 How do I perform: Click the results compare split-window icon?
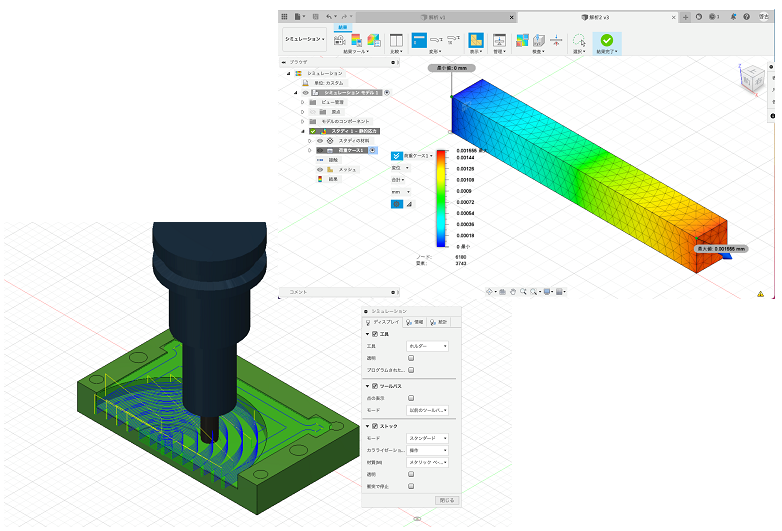point(396,40)
